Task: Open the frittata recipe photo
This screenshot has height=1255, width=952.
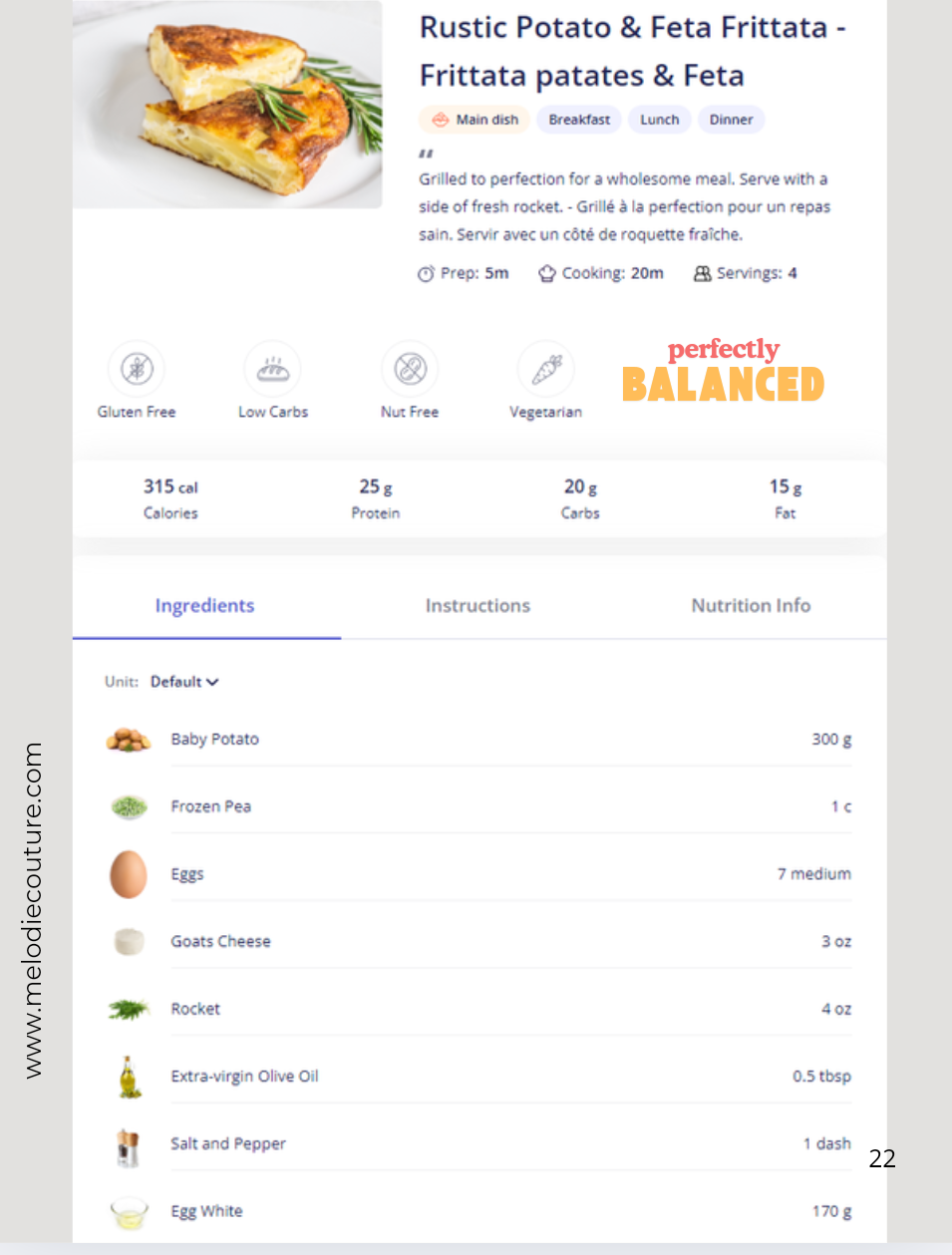Action: pyautogui.click(x=227, y=105)
